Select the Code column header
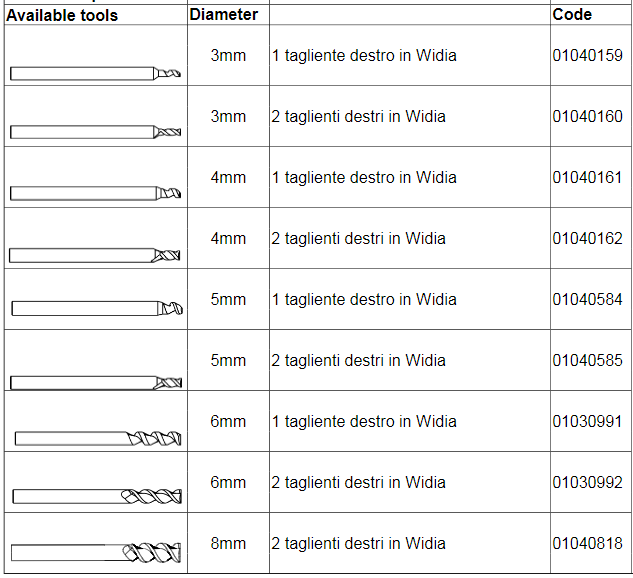Viewport: 633px width, 578px height. click(572, 15)
